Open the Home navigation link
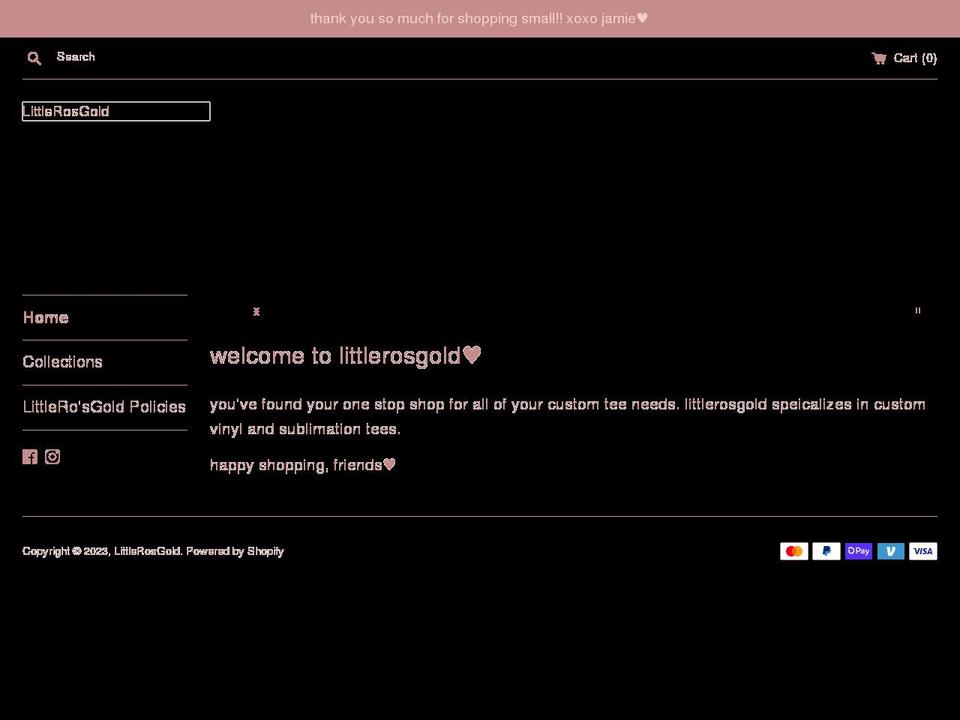Screen dimensions: 960x720 click(x=45, y=317)
